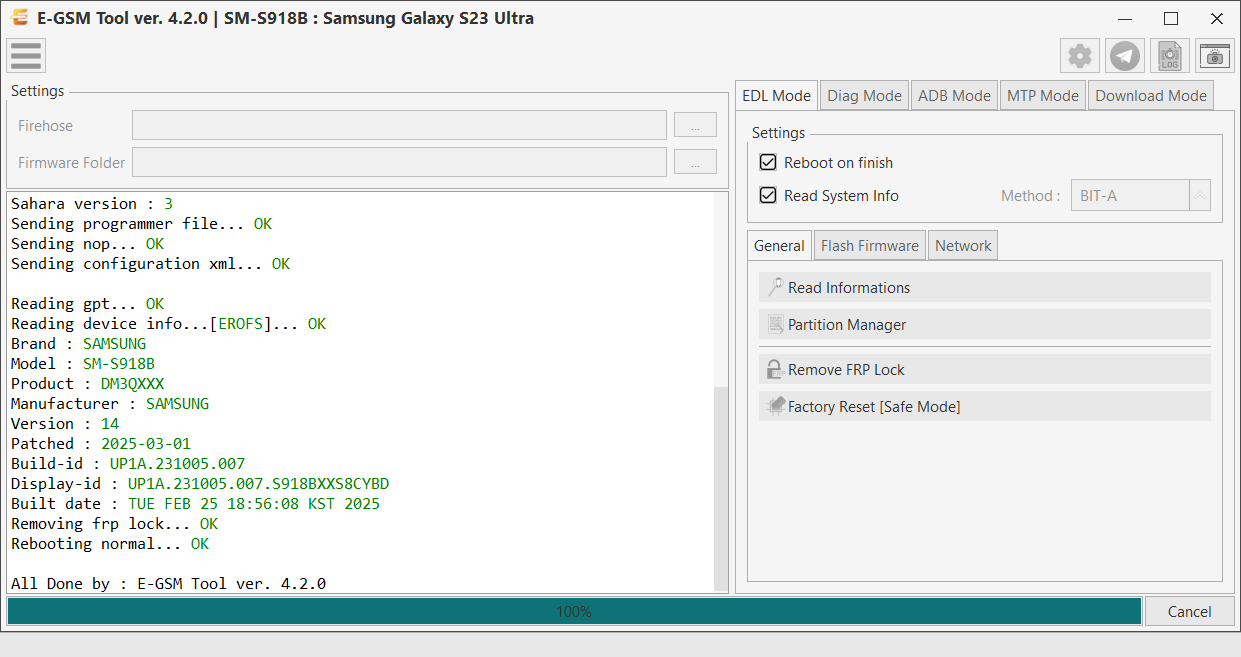Browse for Firmware Folder button
Image resolution: width=1241 pixels, height=657 pixels.
pyautogui.click(x=695, y=162)
